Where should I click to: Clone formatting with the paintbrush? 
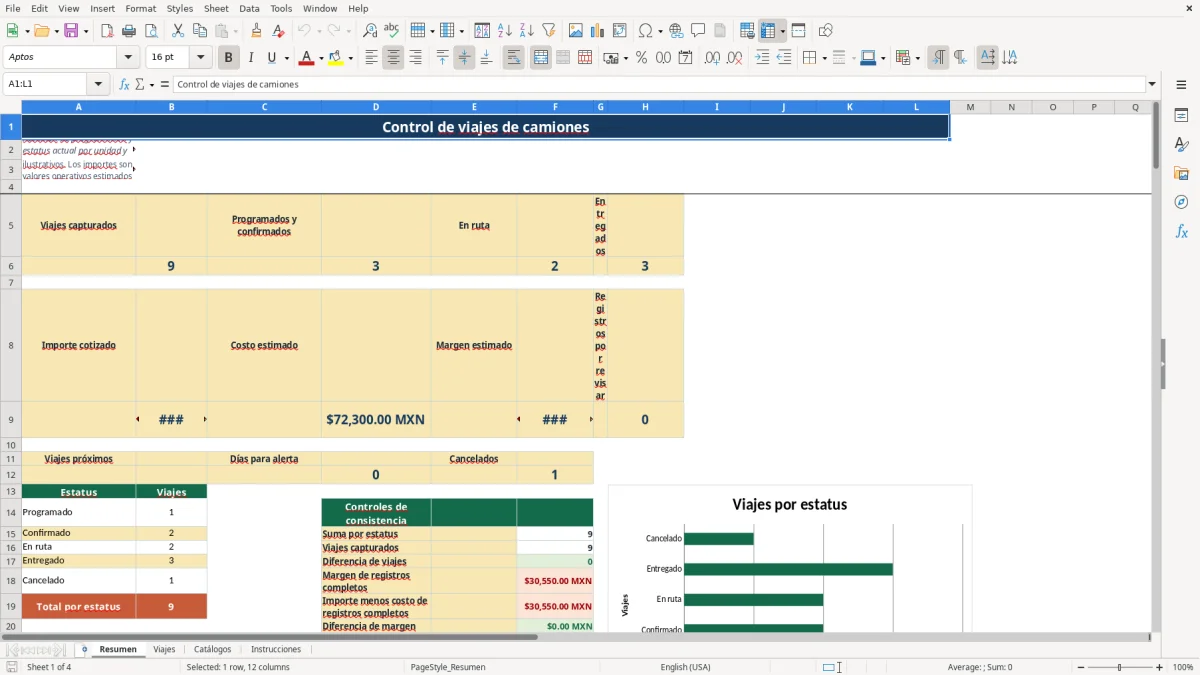click(x=257, y=31)
